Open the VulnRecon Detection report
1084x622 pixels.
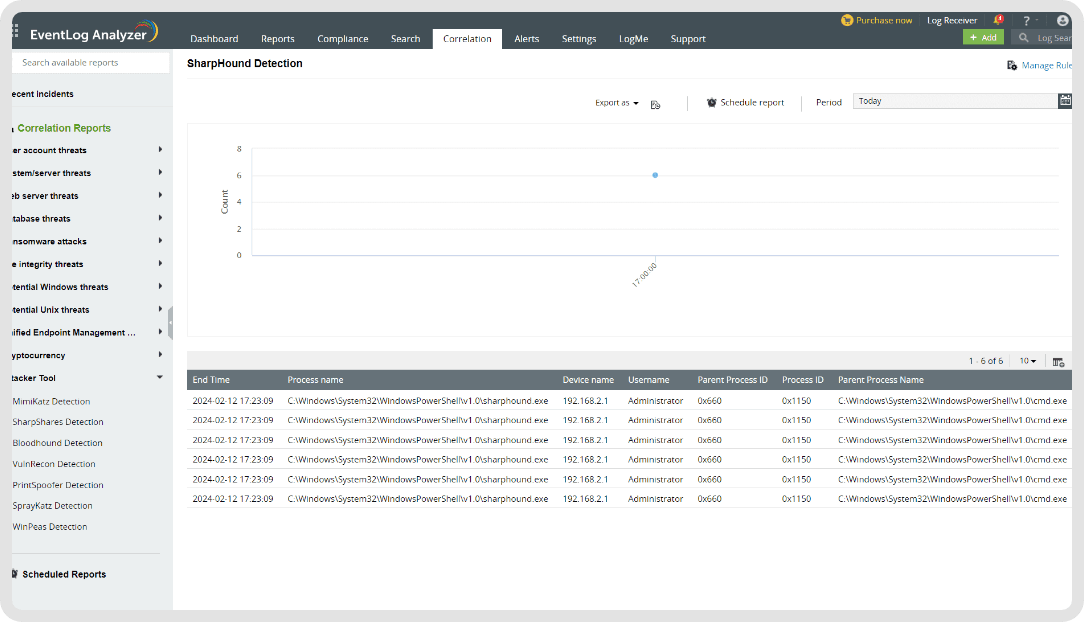coord(54,464)
